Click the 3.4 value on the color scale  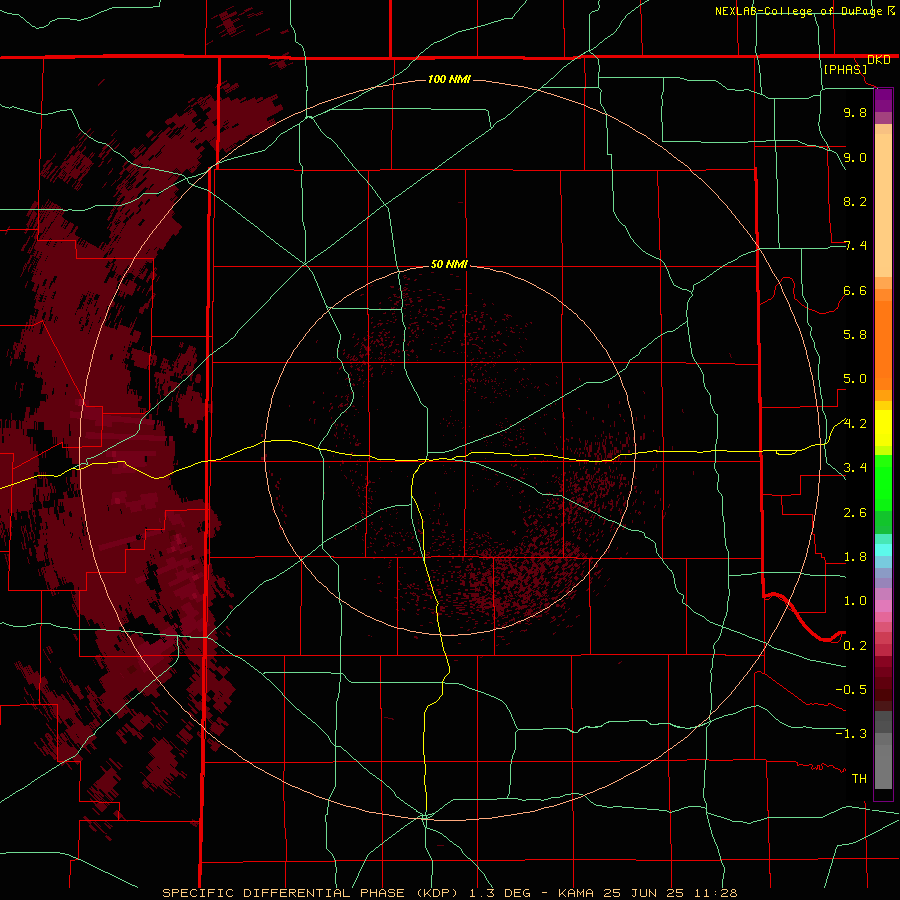855,468
